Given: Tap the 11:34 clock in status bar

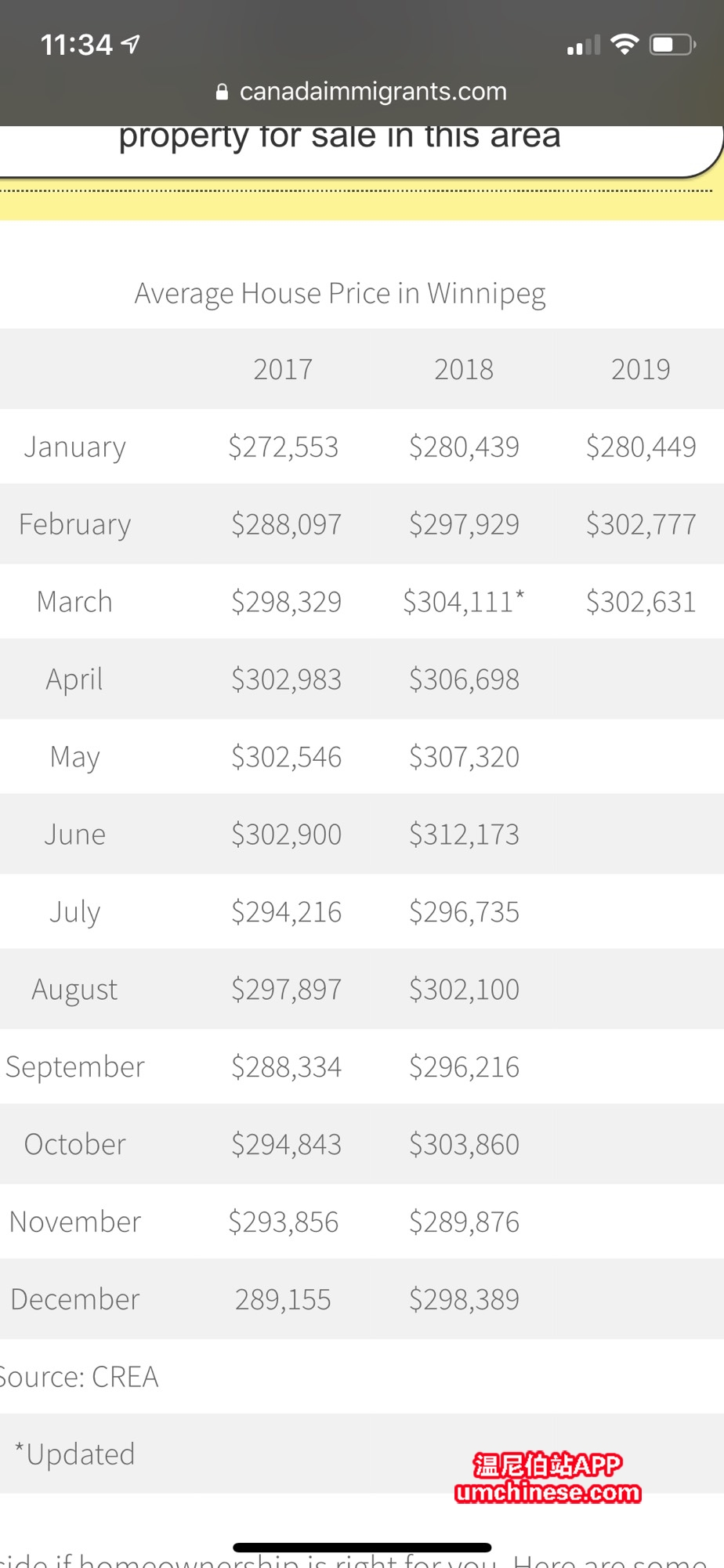Looking at the screenshot, I should [77, 45].
